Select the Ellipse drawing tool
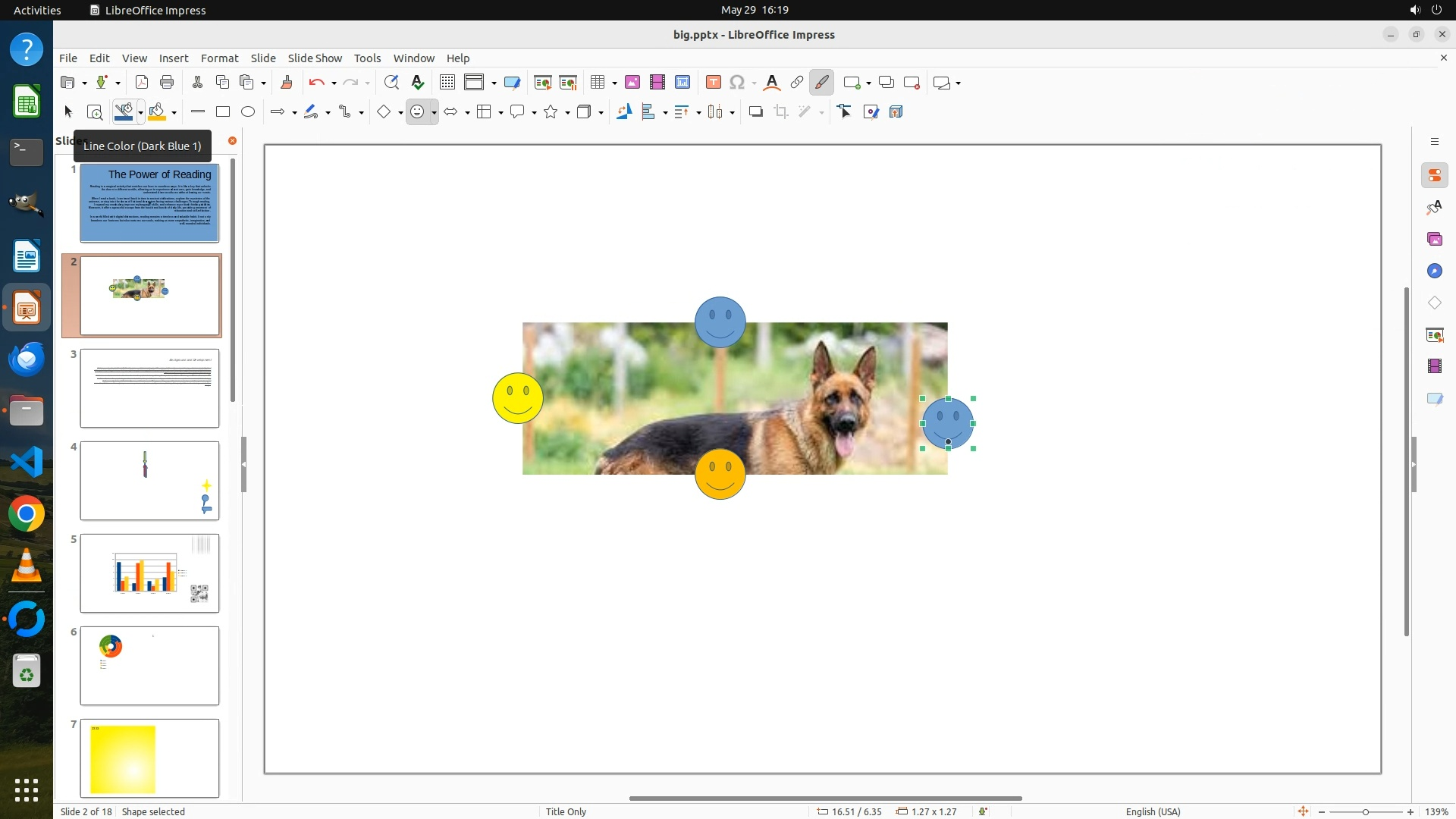Viewport: 1456px width, 819px height. (248, 112)
